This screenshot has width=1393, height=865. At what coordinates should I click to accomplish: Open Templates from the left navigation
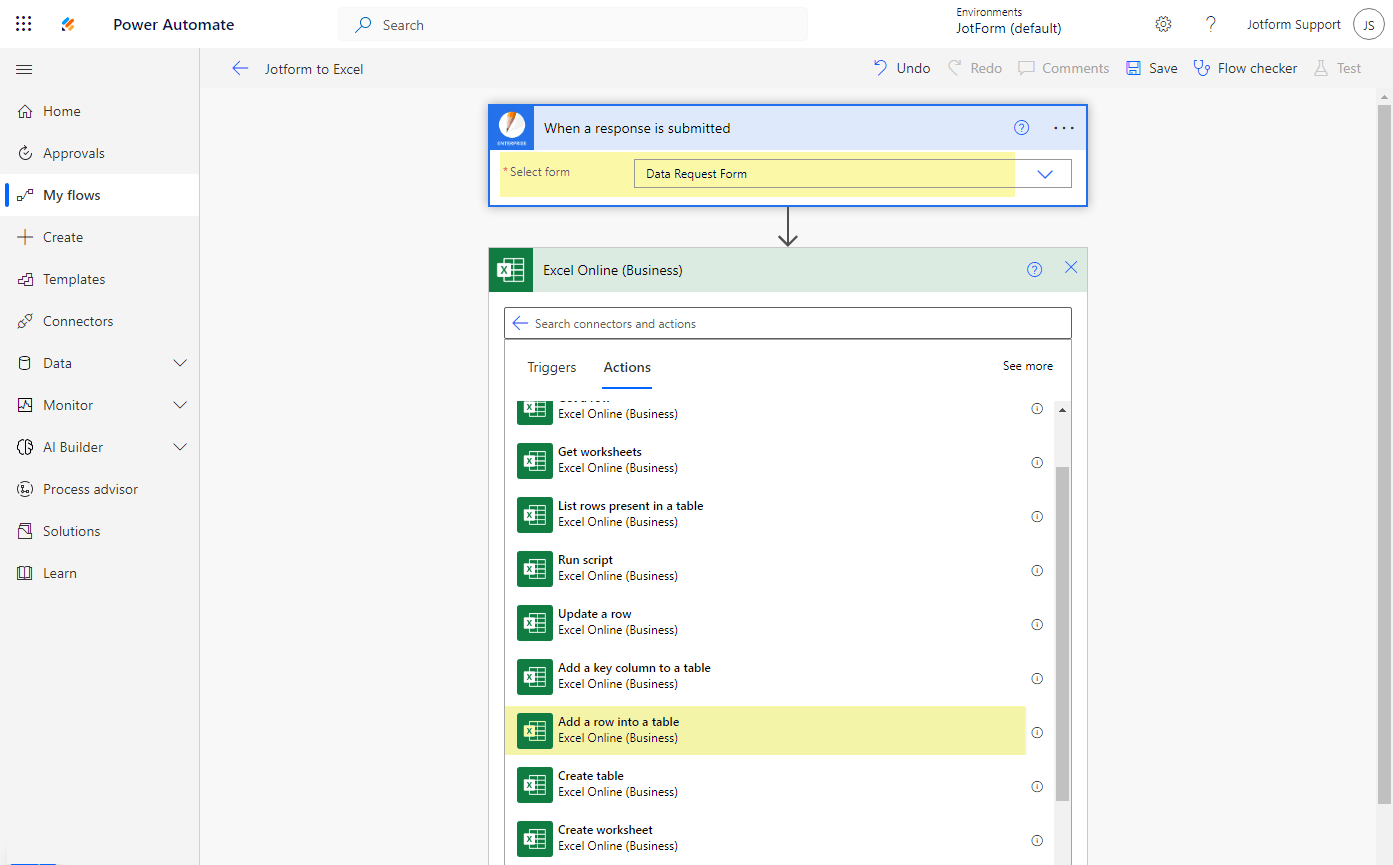click(x=74, y=279)
